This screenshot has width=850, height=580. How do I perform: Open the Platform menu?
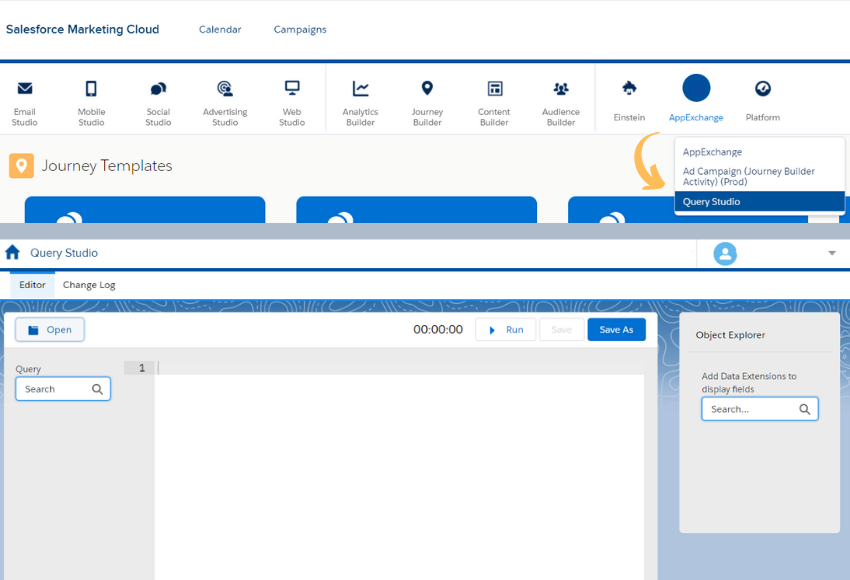[x=763, y=101]
